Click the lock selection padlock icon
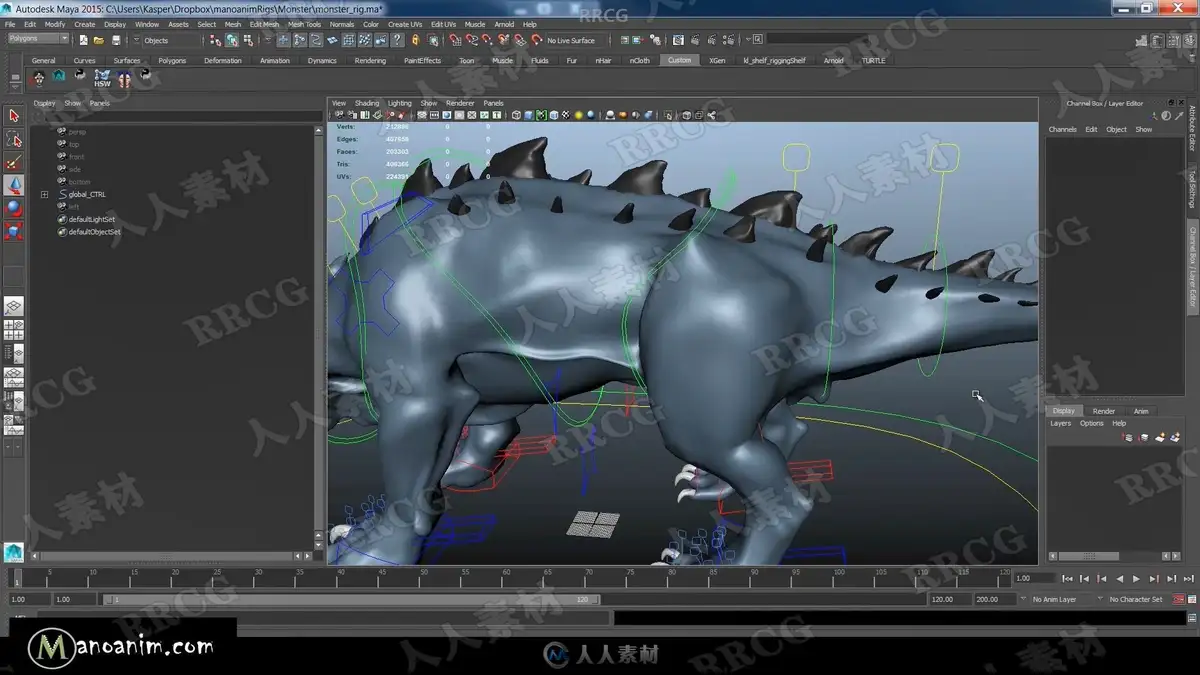The height and width of the screenshot is (675, 1200). tap(415, 40)
